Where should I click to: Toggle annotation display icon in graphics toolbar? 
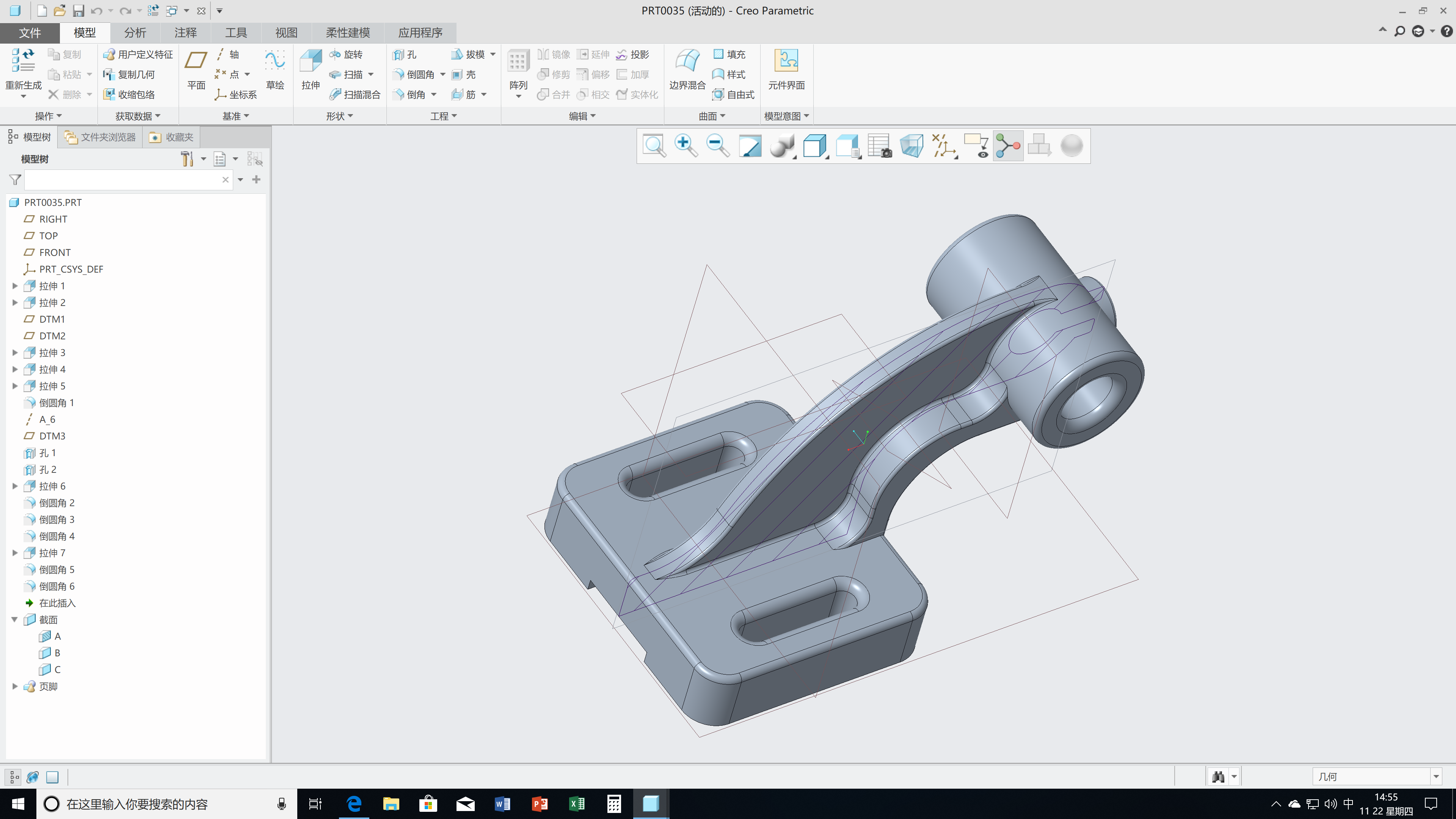tap(976, 146)
